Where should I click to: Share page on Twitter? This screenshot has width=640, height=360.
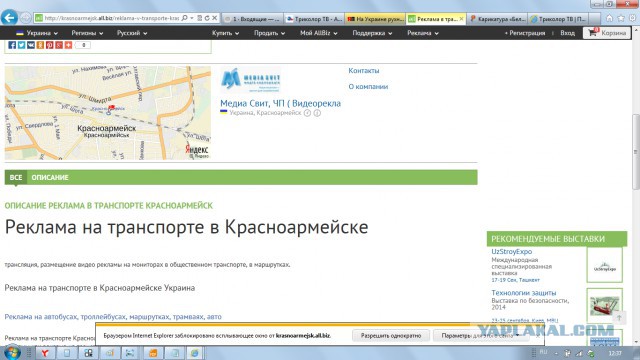click(x=21, y=45)
